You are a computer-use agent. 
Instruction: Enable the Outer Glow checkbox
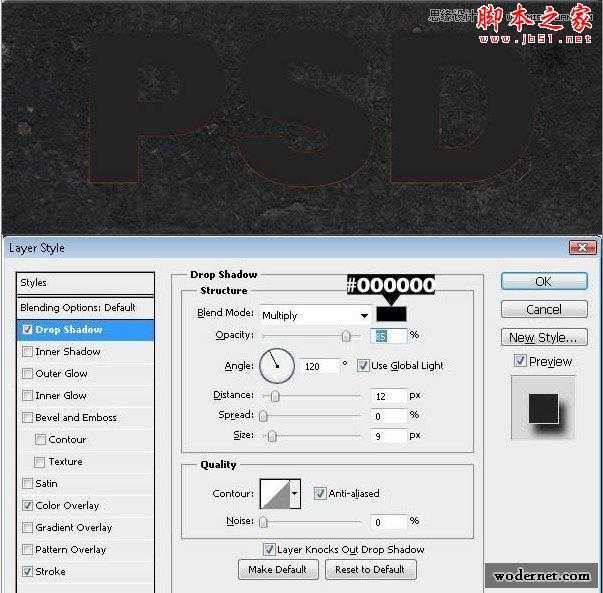tap(27, 373)
